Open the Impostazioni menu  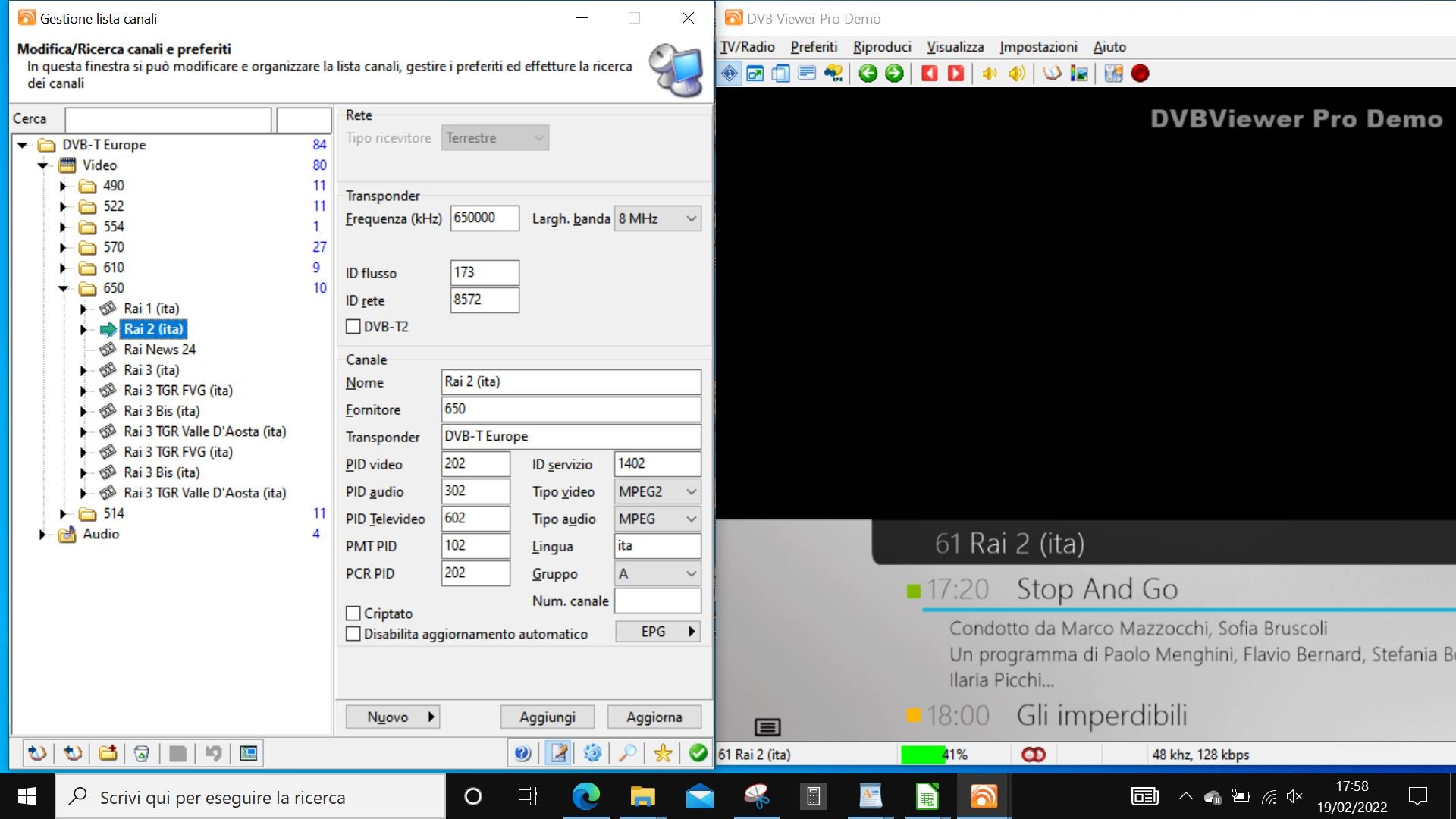tap(1038, 47)
